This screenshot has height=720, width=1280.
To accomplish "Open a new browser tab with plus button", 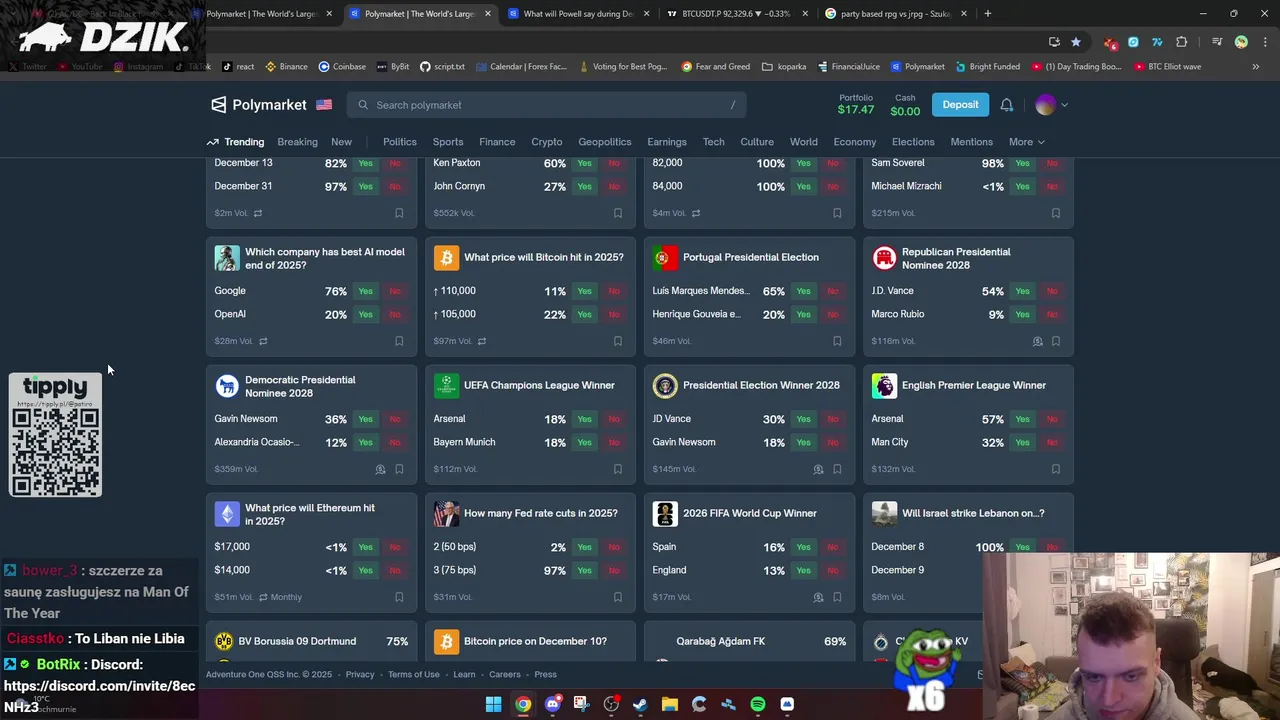I will click(x=987, y=14).
